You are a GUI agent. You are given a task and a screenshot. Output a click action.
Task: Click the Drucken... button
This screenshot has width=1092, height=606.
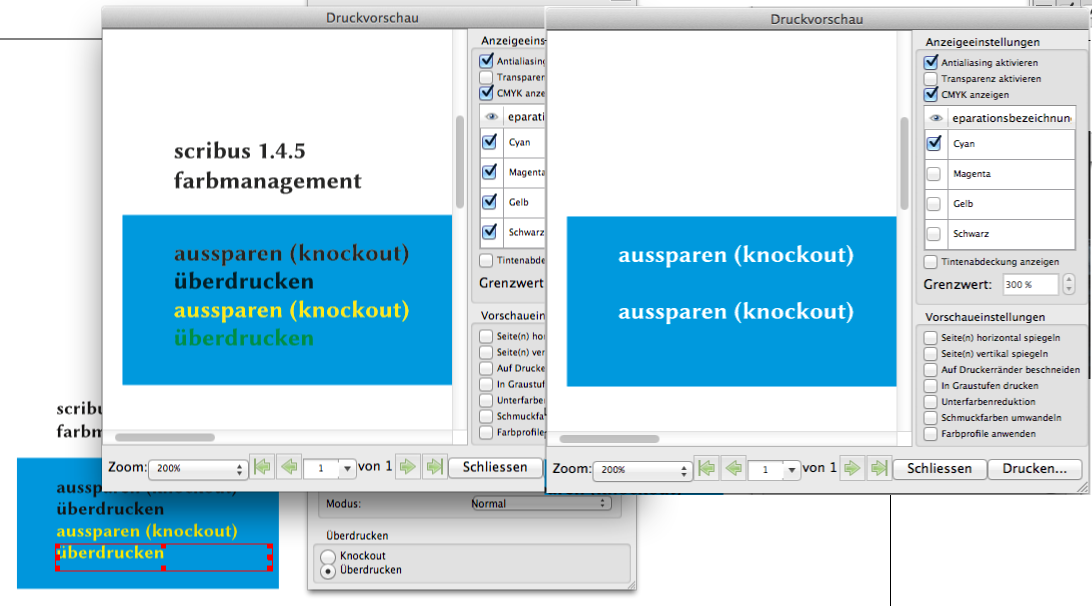click(x=1035, y=468)
